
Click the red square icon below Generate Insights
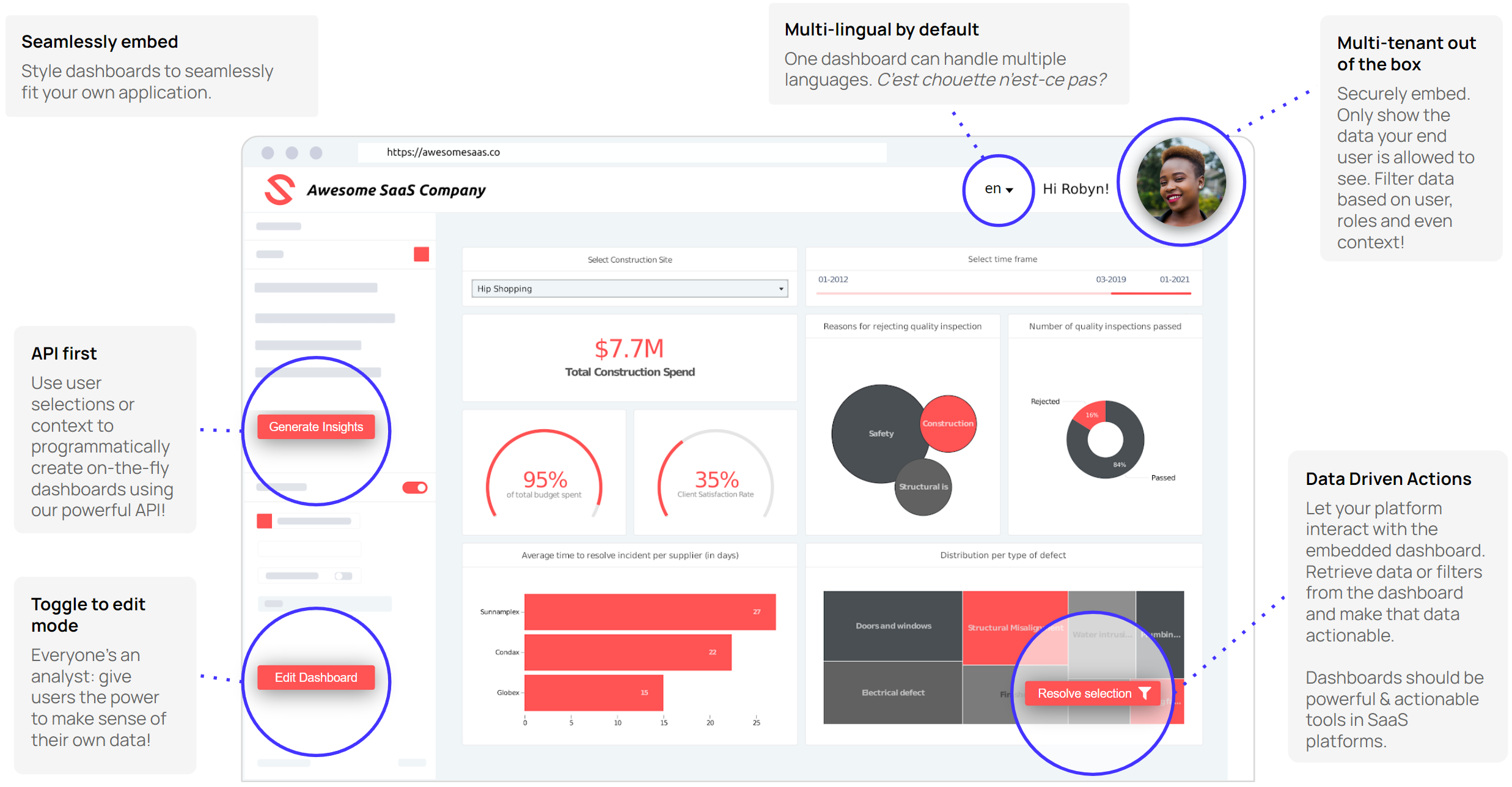pyautogui.click(x=264, y=521)
